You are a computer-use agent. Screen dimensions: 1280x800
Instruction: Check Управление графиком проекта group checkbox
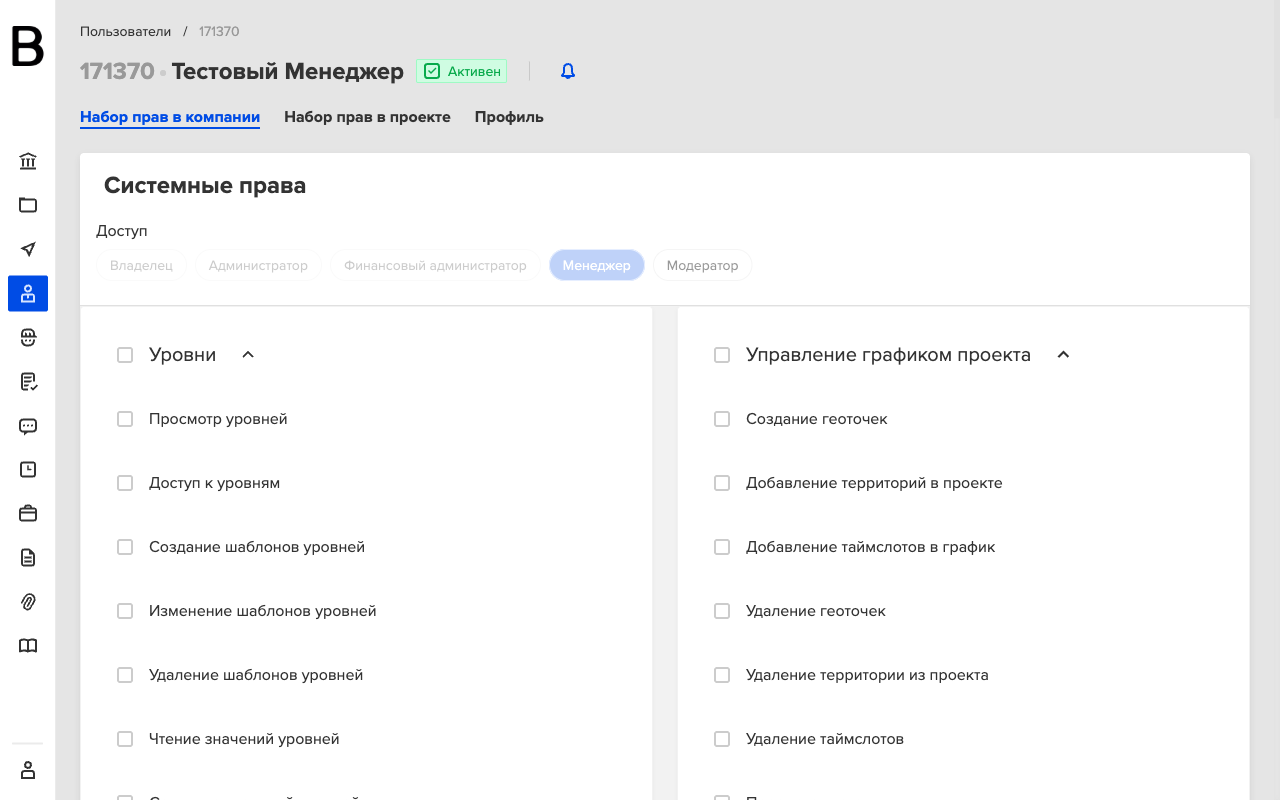point(722,355)
